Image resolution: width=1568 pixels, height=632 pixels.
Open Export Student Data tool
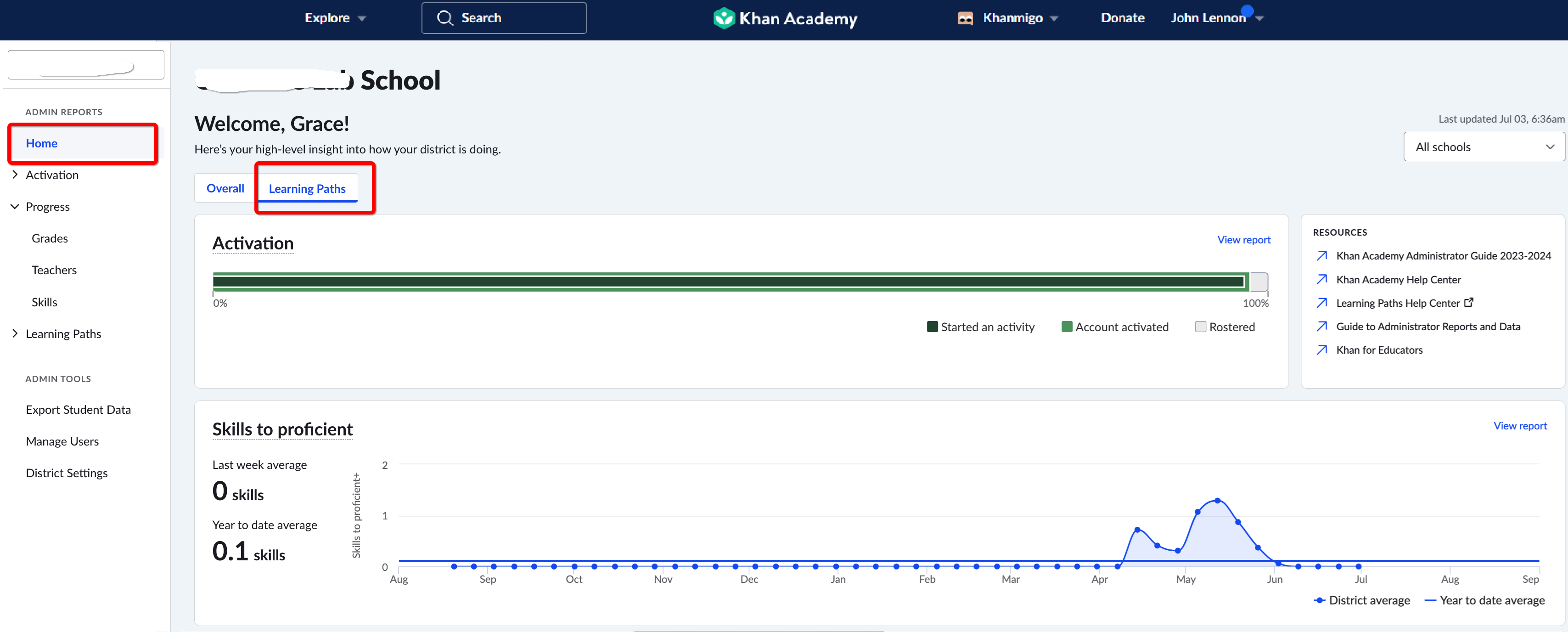click(79, 410)
